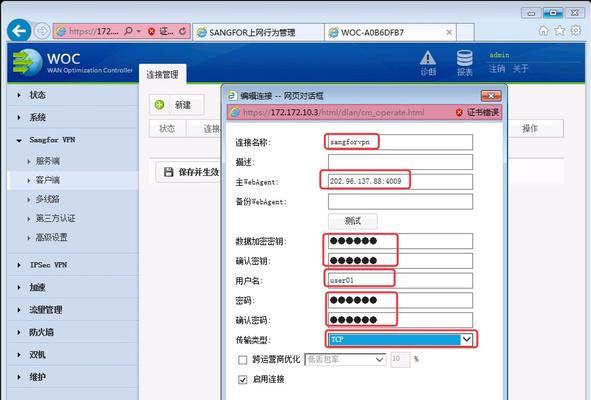Click the browser forward arrow button

coord(42,31)
